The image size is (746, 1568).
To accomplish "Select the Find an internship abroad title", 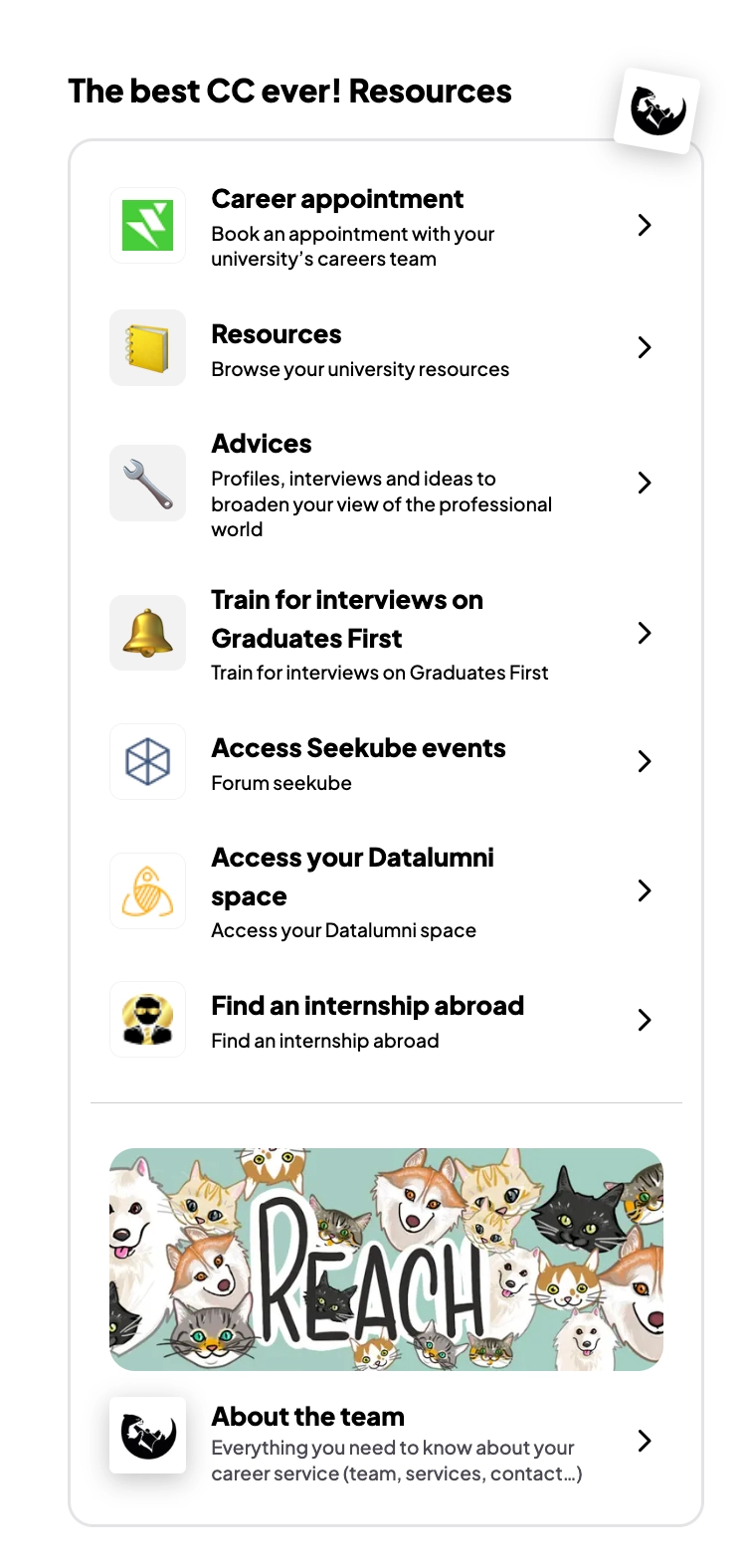I will (x=367, y=1006).
